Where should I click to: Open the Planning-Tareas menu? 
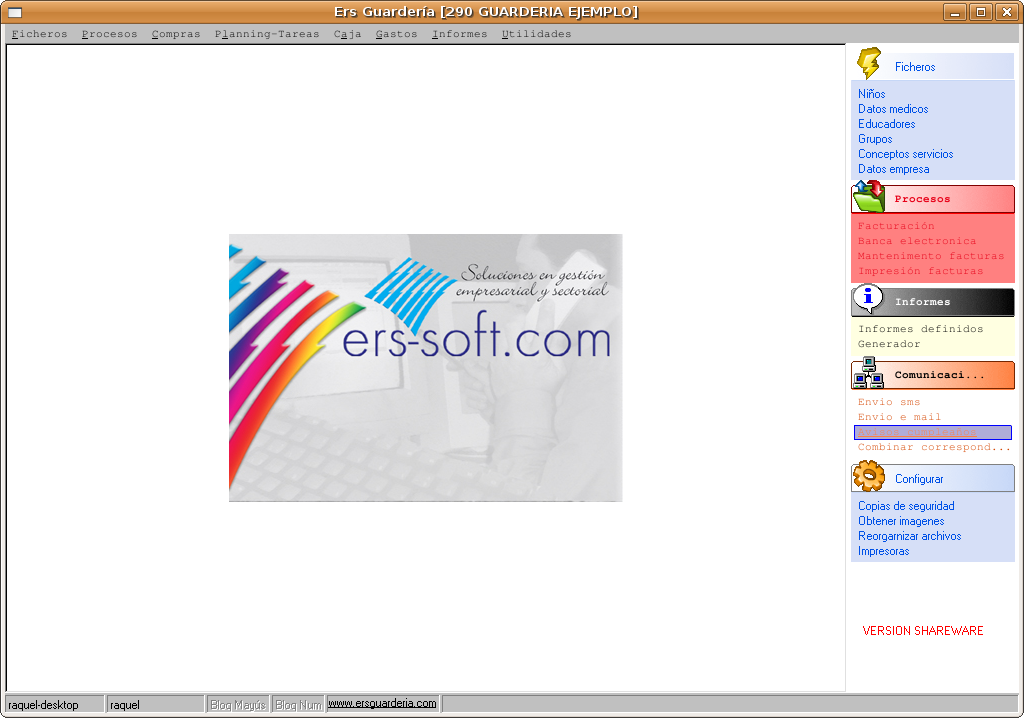coord(266,34)
